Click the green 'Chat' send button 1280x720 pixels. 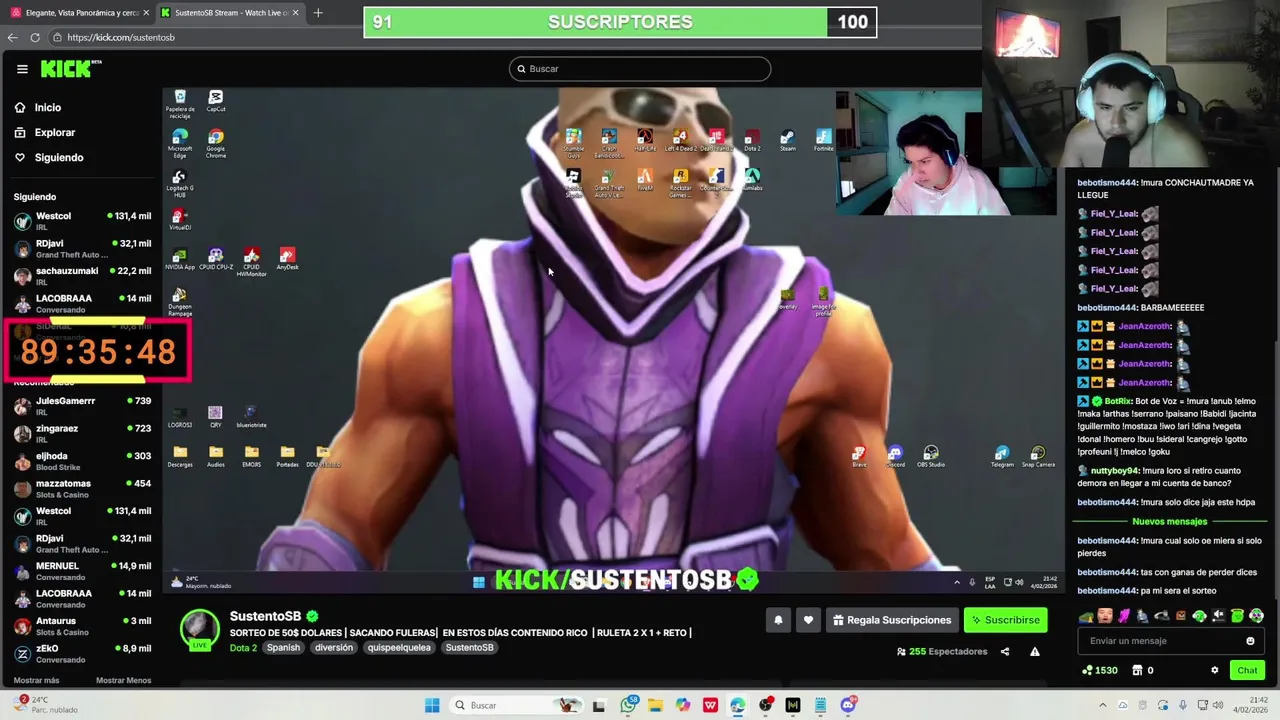(x=1248, y=670)
